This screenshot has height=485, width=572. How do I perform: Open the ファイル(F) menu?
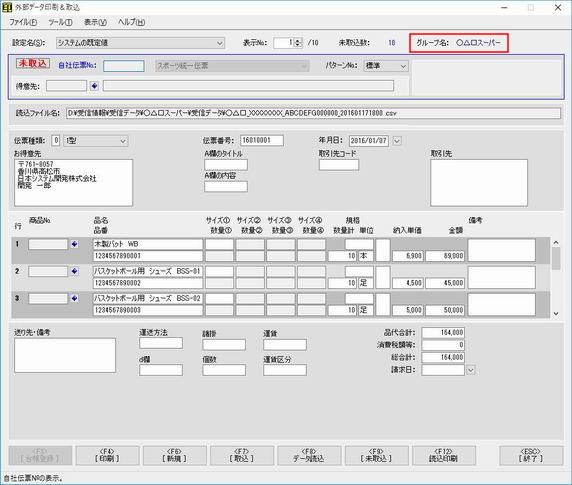click(23, 22)
